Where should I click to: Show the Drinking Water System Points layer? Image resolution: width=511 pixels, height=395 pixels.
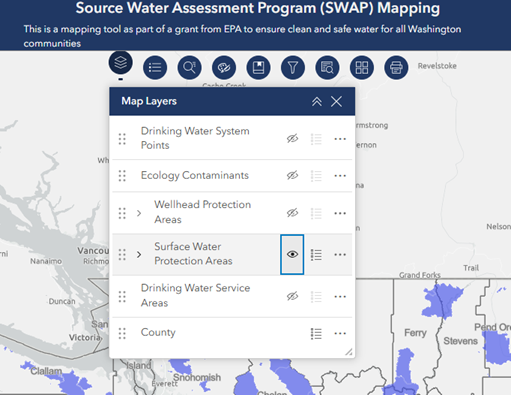coord(292,138)
